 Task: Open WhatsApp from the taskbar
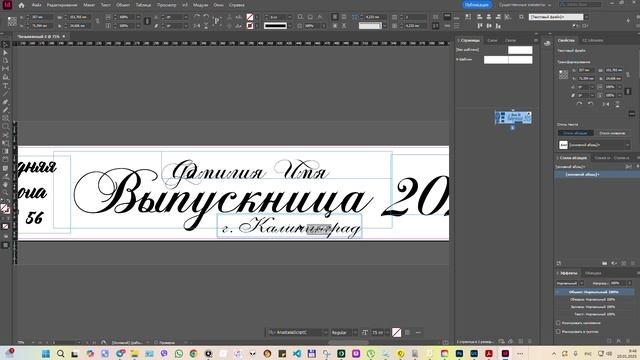(178, 353)
